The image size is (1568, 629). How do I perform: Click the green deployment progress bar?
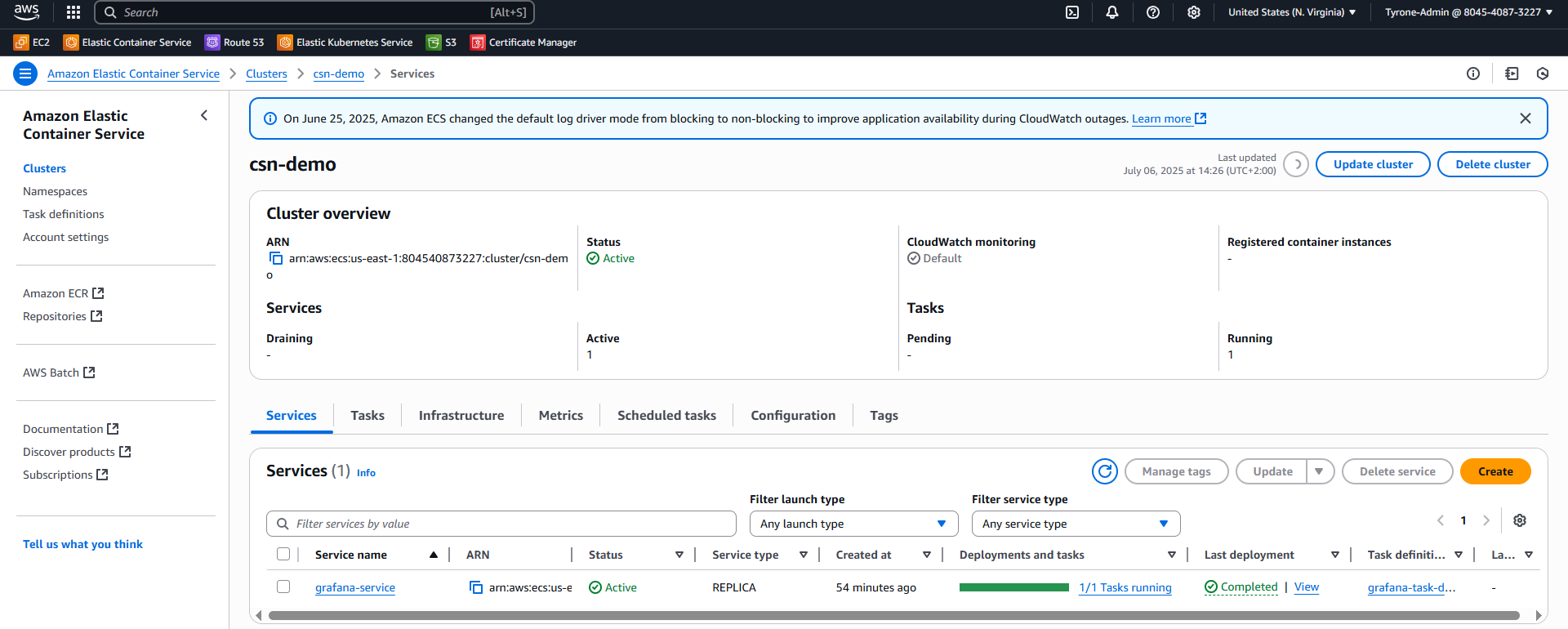pos(1014,587)
